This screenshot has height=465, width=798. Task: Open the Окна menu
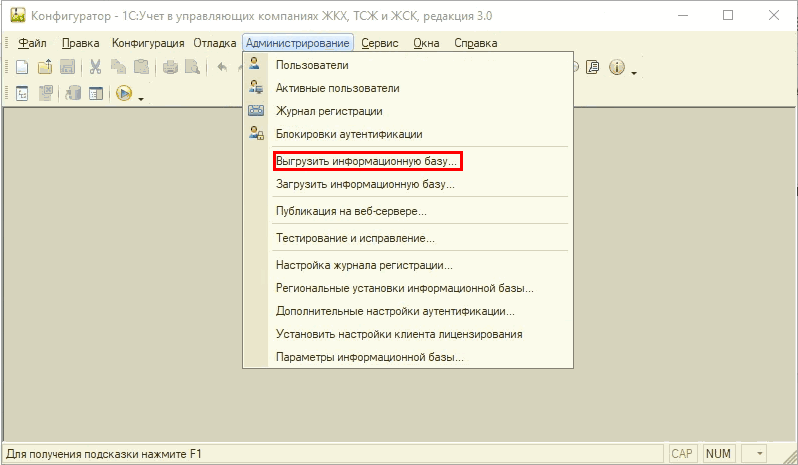click(426, 43)
